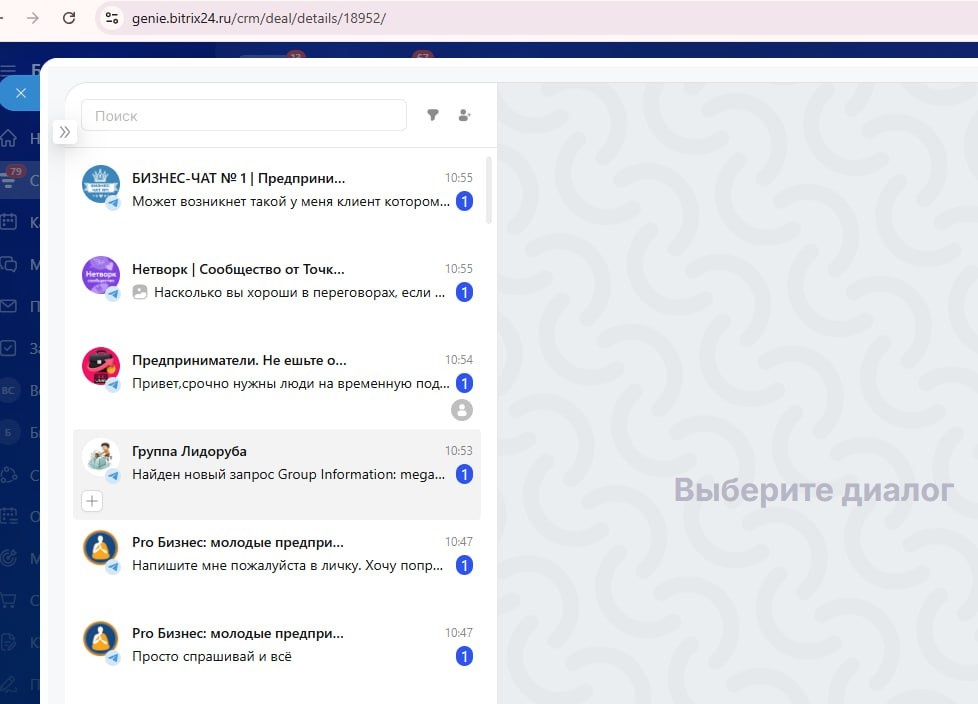Click the gray user icon under Предприниматели chat
This screenshot has width=978, height=704.
(462, 410)
